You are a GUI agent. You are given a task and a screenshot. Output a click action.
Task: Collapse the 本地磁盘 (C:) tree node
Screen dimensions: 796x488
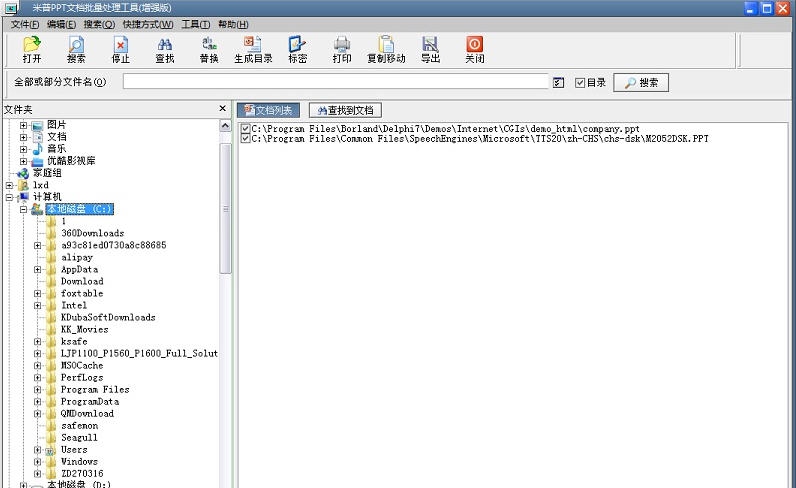[x=24, y=209]
